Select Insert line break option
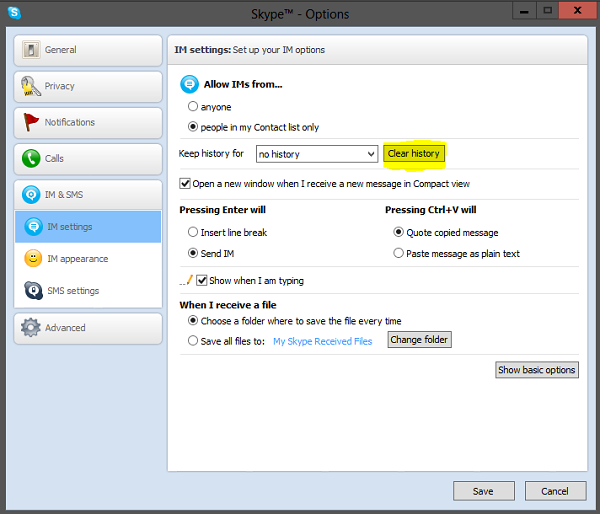The image size is (600, 514). 193,232
